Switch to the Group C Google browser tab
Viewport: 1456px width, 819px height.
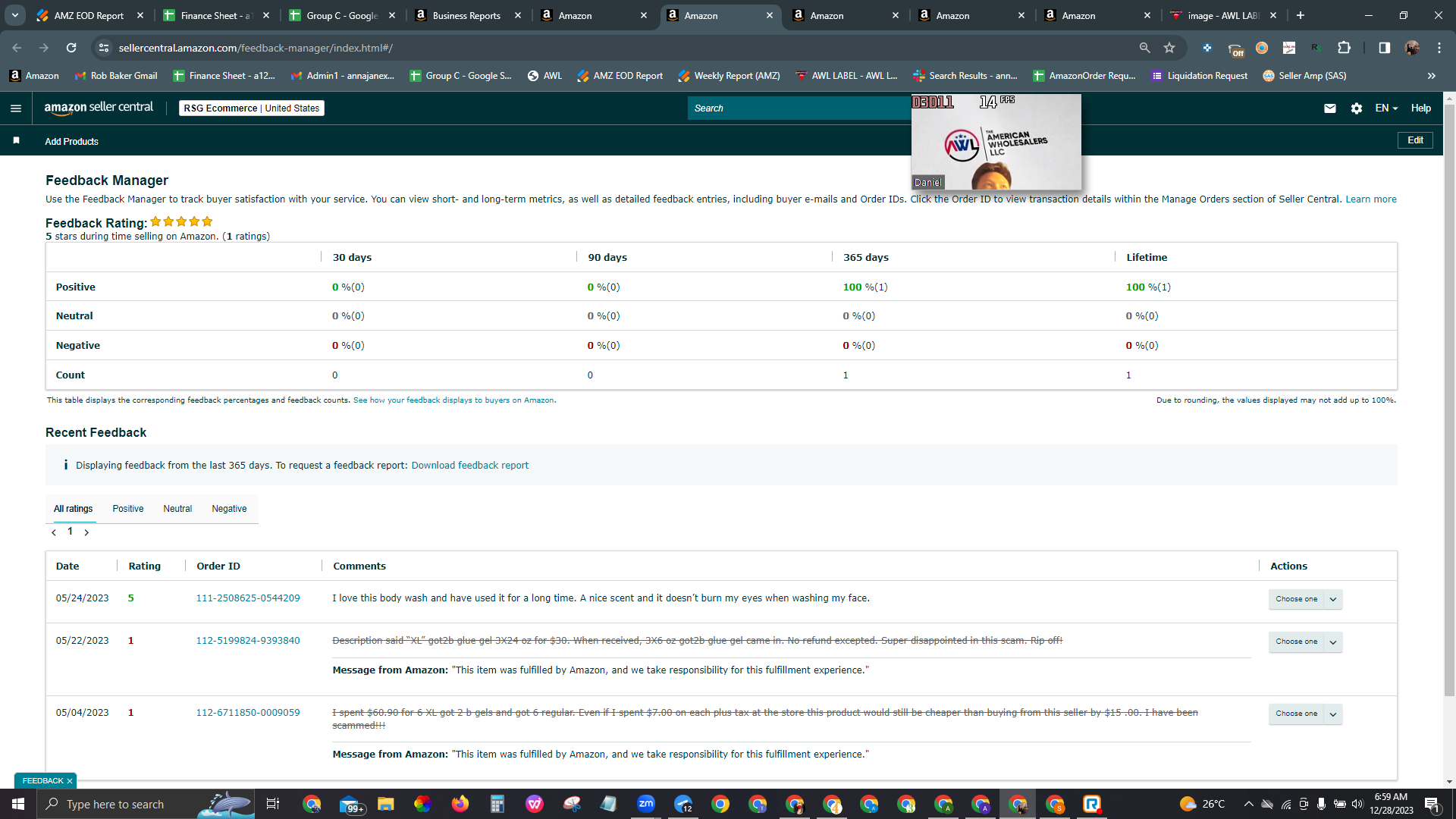342,15
